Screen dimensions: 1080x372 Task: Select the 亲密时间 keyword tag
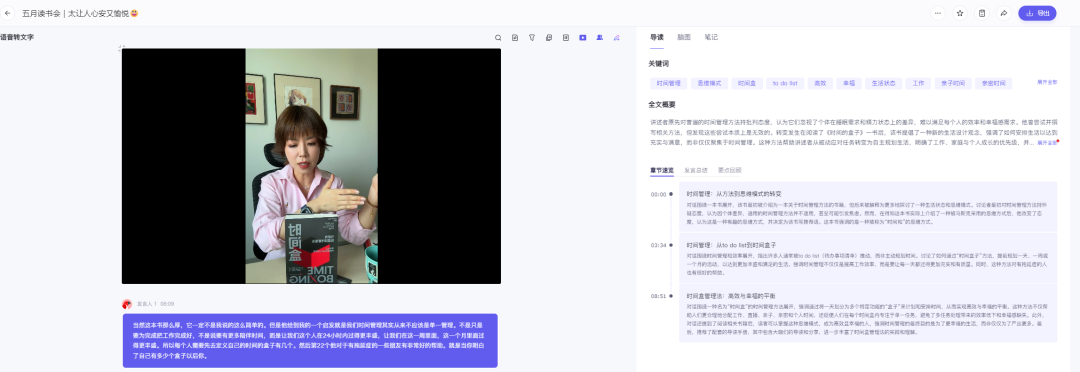point(993,83)
